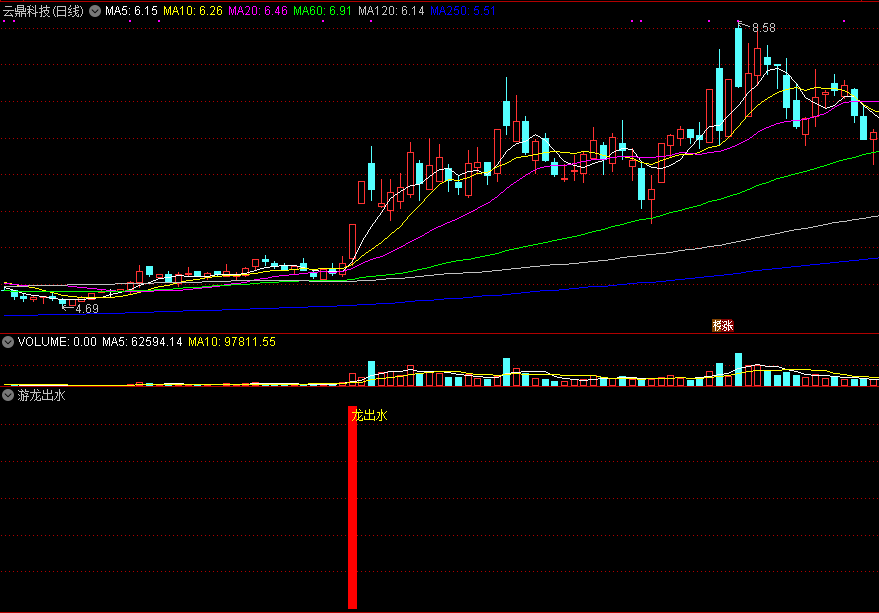The height and width of the screenshot is (613, 879).
Task: Click the 4.69 low price marker
Action: pos(87,308)
